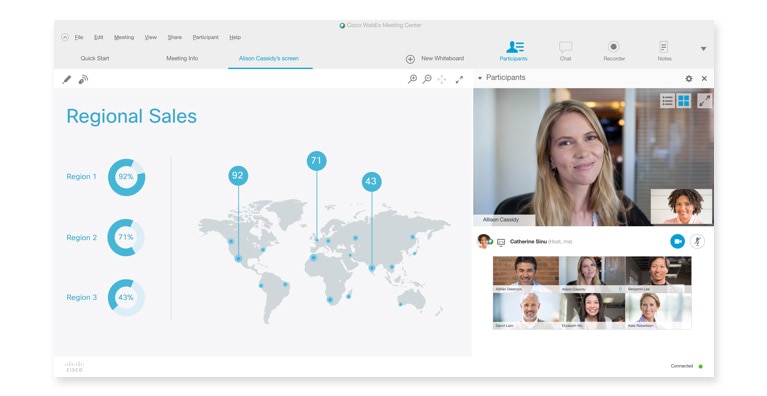Toggle the microphone mute button
The width and height of the screenshot is (767, 396).
698,241
